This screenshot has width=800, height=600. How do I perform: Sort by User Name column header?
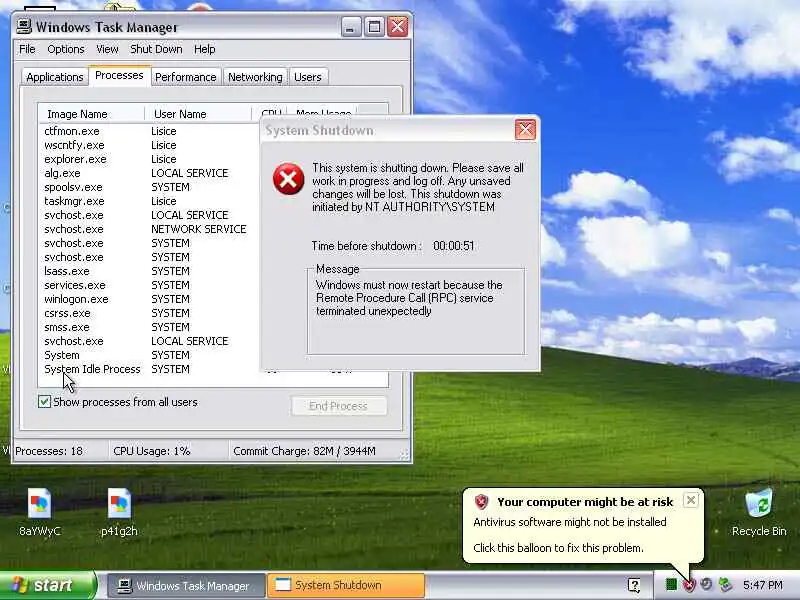pyautogui.click(x=198, y=114)
